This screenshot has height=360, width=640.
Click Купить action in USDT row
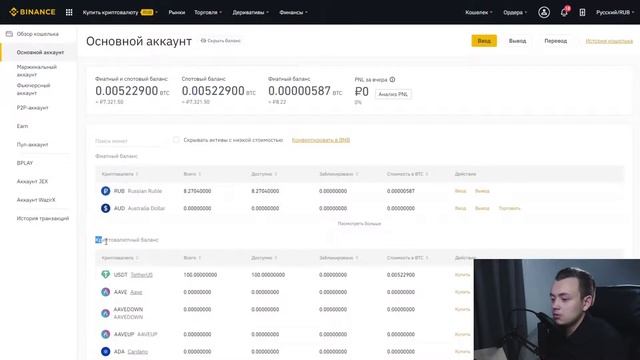tap(462, 275)
